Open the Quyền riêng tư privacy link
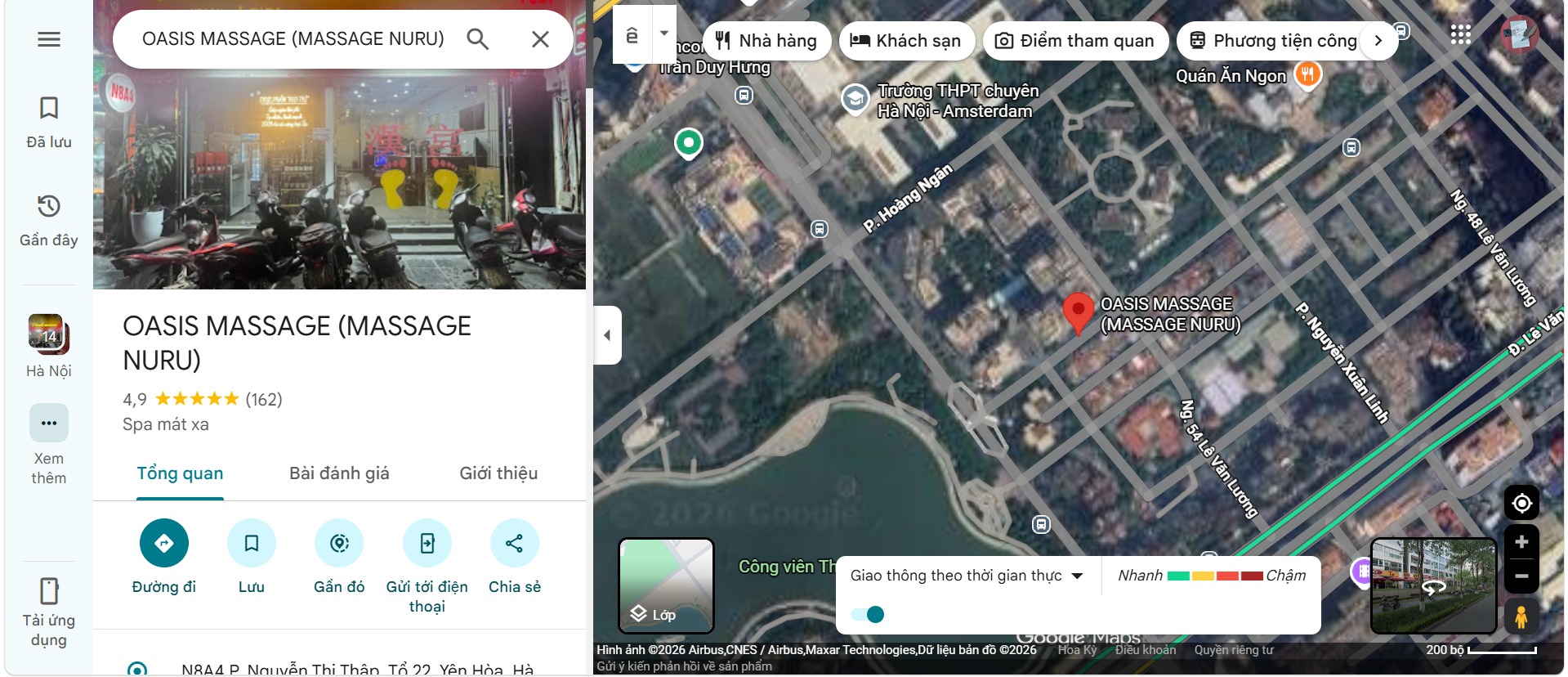Image resolution: width=1568 pixels, height=677 pixels. coord(1234,650)
